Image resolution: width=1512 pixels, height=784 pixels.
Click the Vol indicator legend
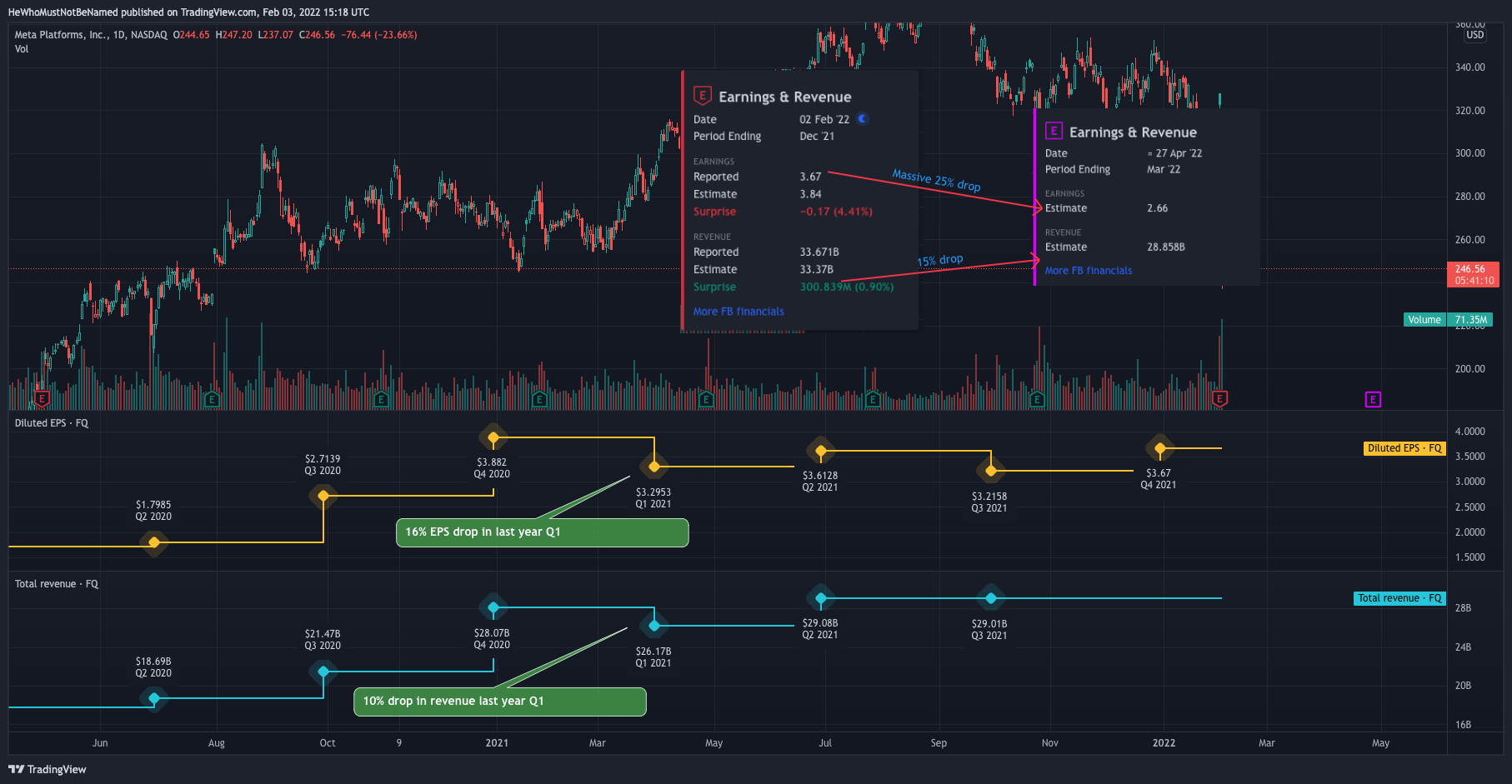click(x=22, y=49)
